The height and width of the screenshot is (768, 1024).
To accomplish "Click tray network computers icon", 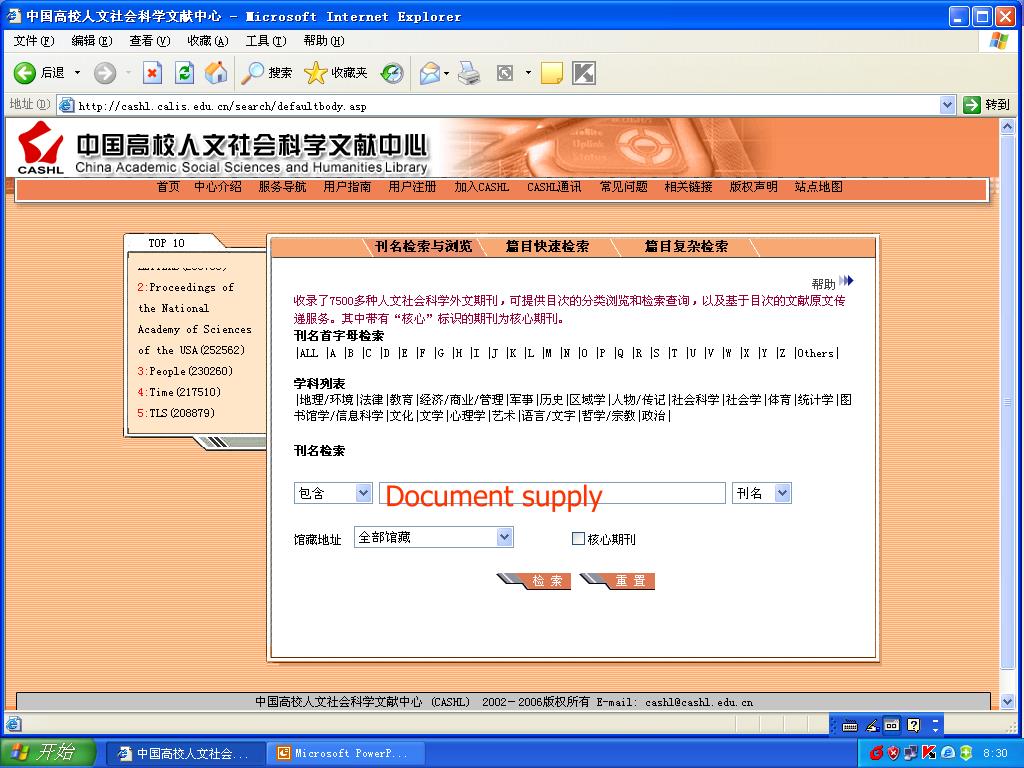I will click(x=911, y=753).
